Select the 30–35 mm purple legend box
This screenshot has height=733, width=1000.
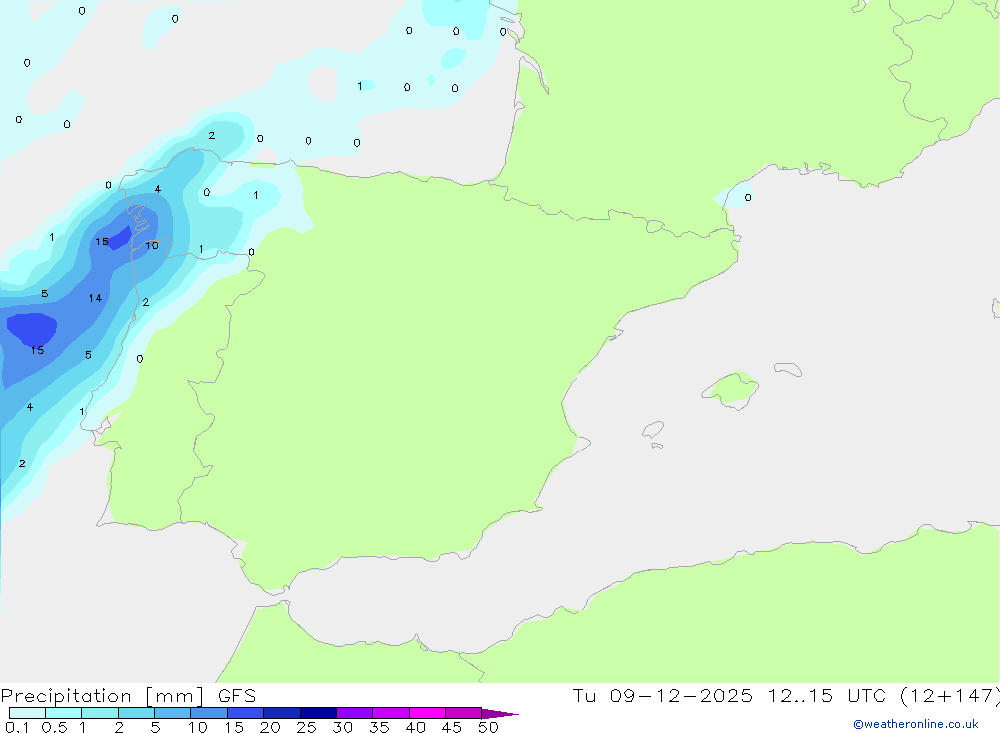click(354, 713)
